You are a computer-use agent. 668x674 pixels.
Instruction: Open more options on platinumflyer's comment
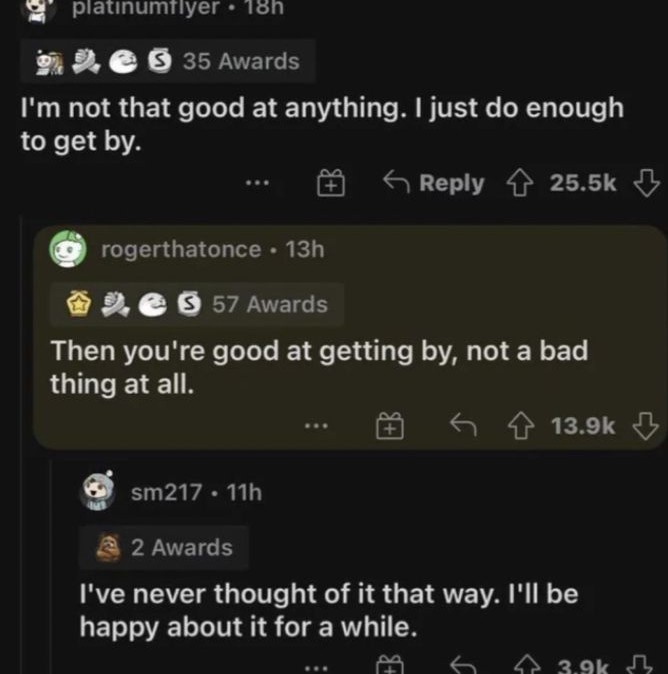257,184
